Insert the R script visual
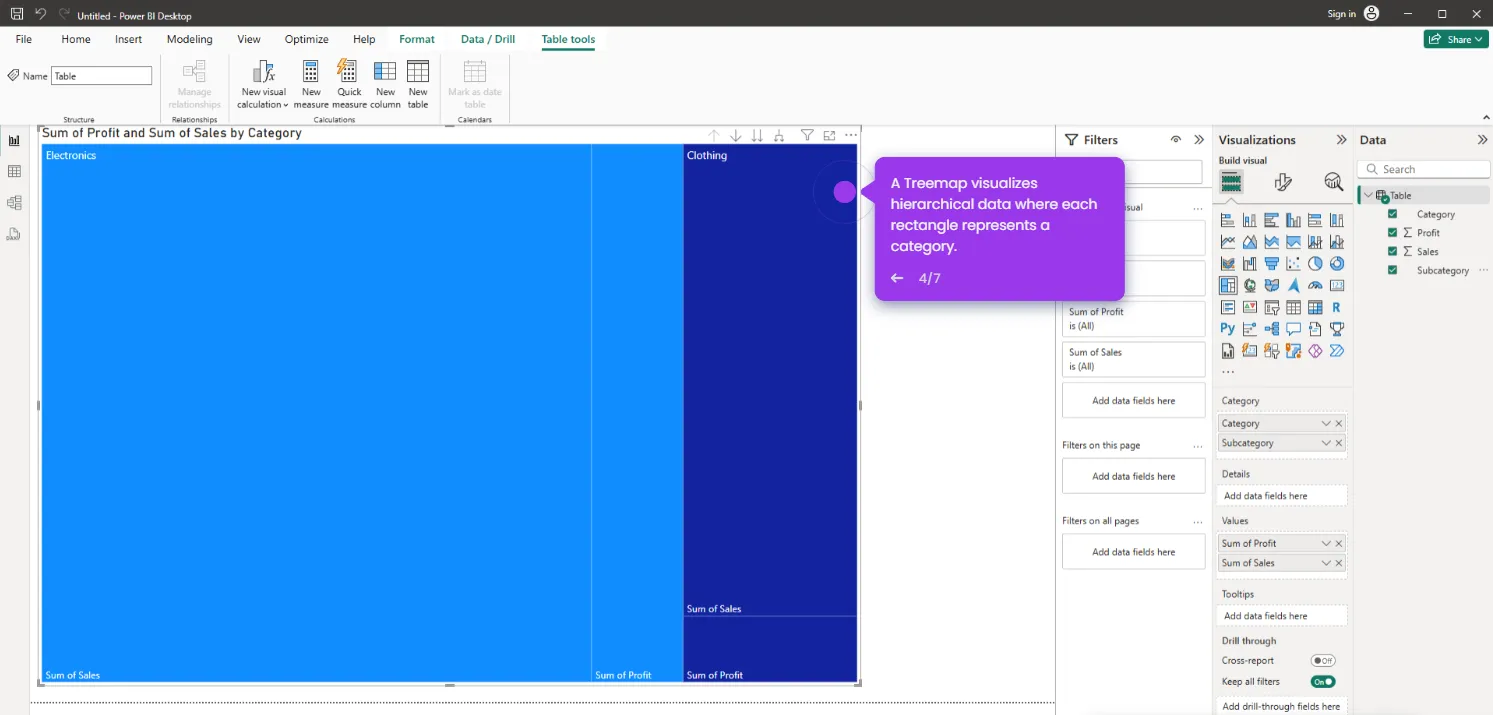Viewport: 1493px width, 715px height. [1337, 307]
